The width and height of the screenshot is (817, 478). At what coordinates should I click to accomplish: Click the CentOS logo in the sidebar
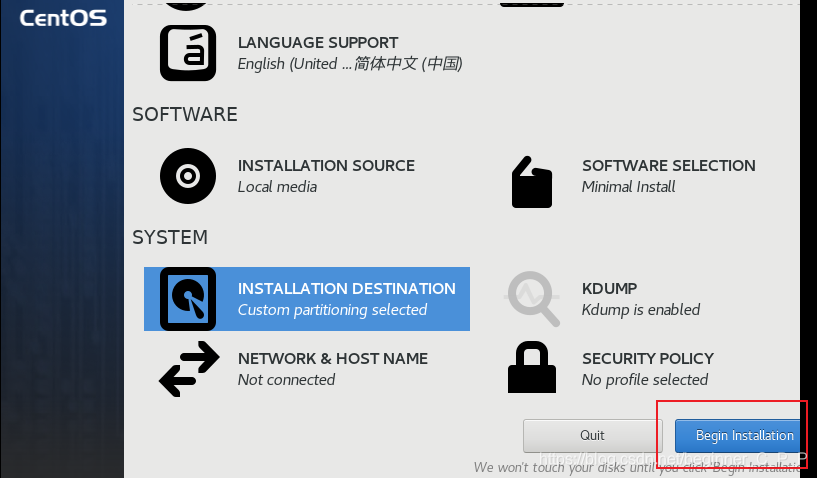coord(63,18)
